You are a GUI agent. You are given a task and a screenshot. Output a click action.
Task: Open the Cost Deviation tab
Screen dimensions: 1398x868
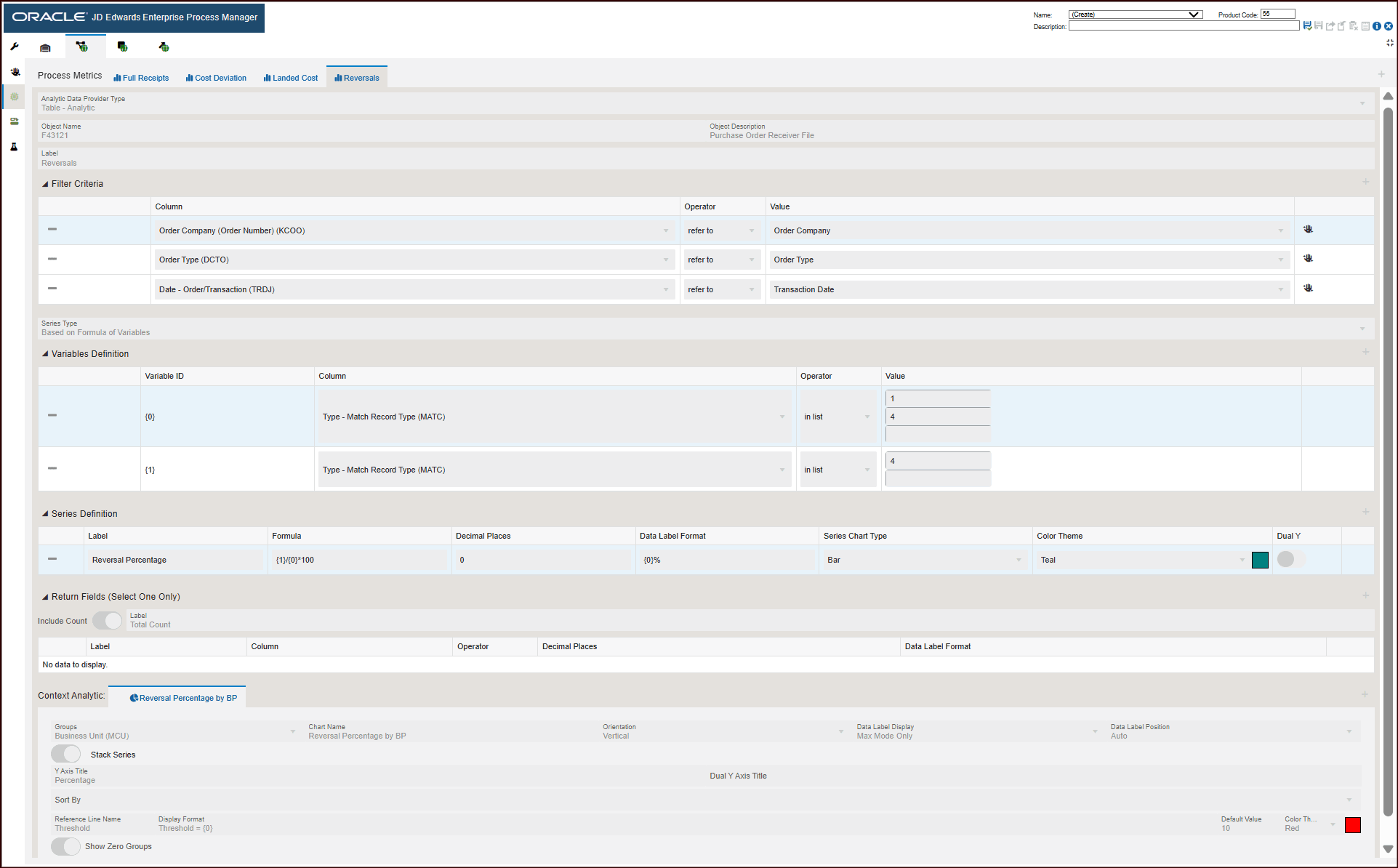click(x=215, y=77)
